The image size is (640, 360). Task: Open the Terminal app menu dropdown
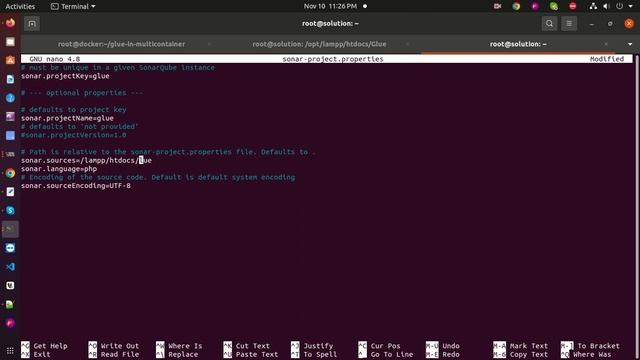click(x=73, y=6)
